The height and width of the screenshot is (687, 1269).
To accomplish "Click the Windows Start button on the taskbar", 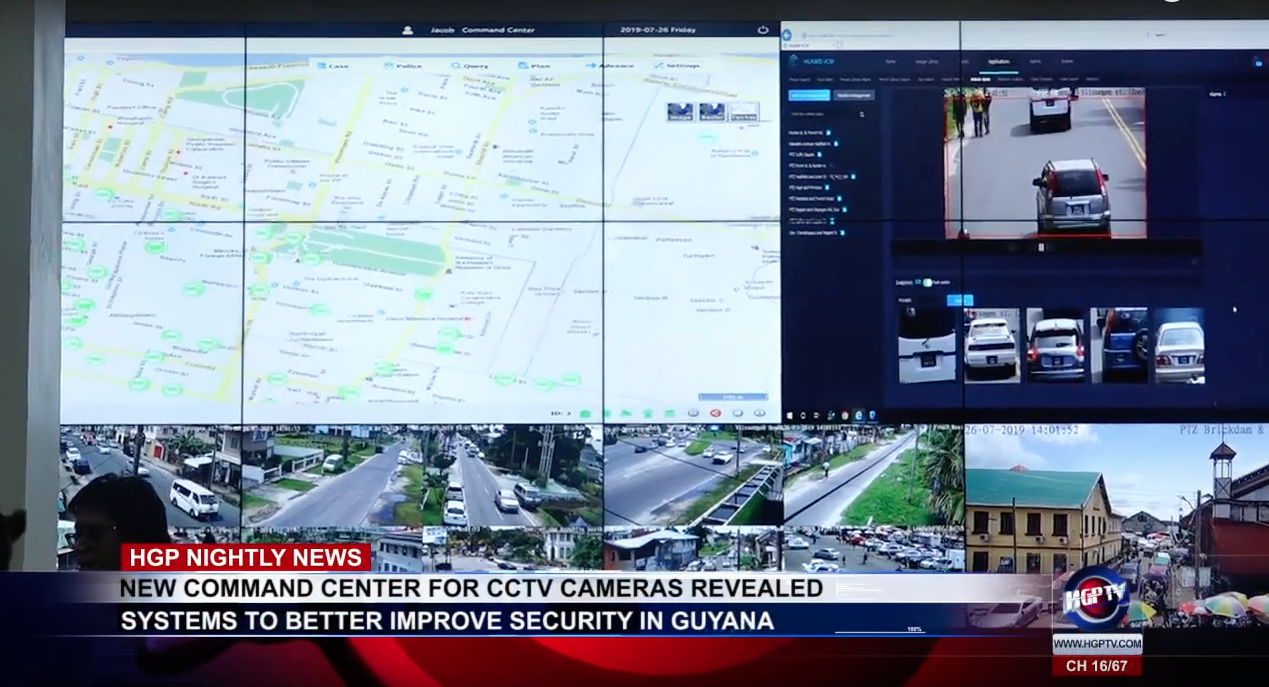I will [791, 415].
